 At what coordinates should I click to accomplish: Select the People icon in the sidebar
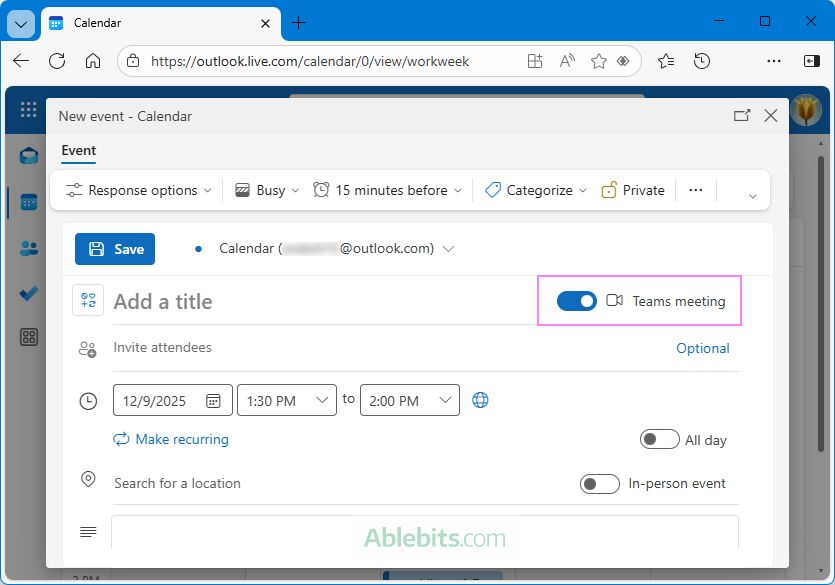click(29, 248)
